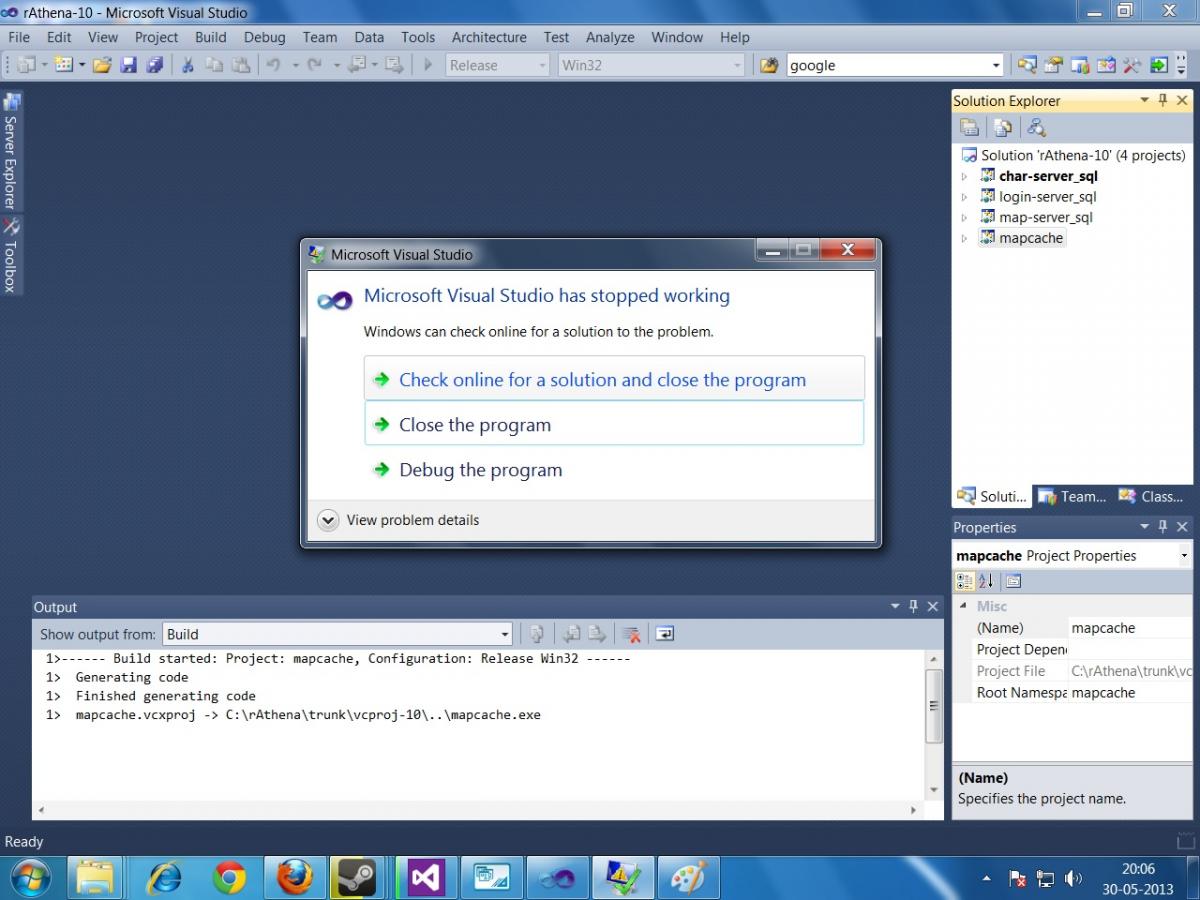Click the Redo arrow icon
Image resolution: width=1200 pixels, height=900 pixels.
(x=314, y=65)
